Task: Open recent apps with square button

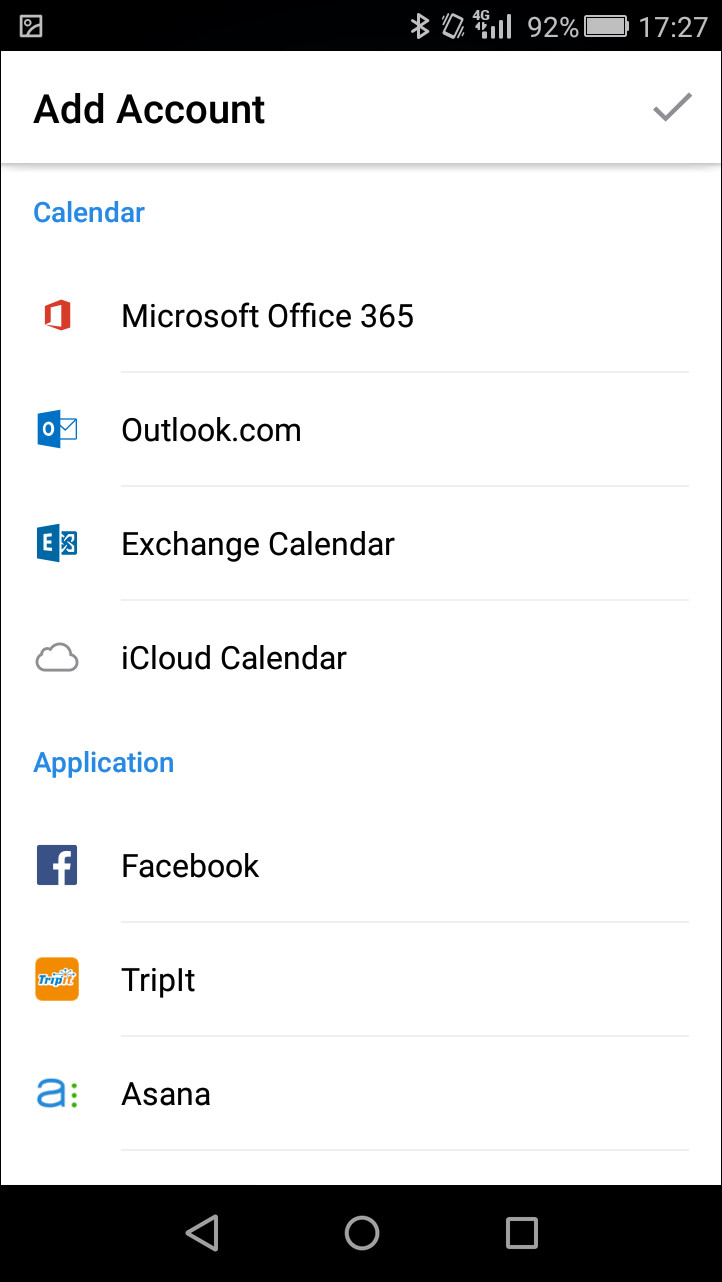Action: click(x=521, y=1233)
